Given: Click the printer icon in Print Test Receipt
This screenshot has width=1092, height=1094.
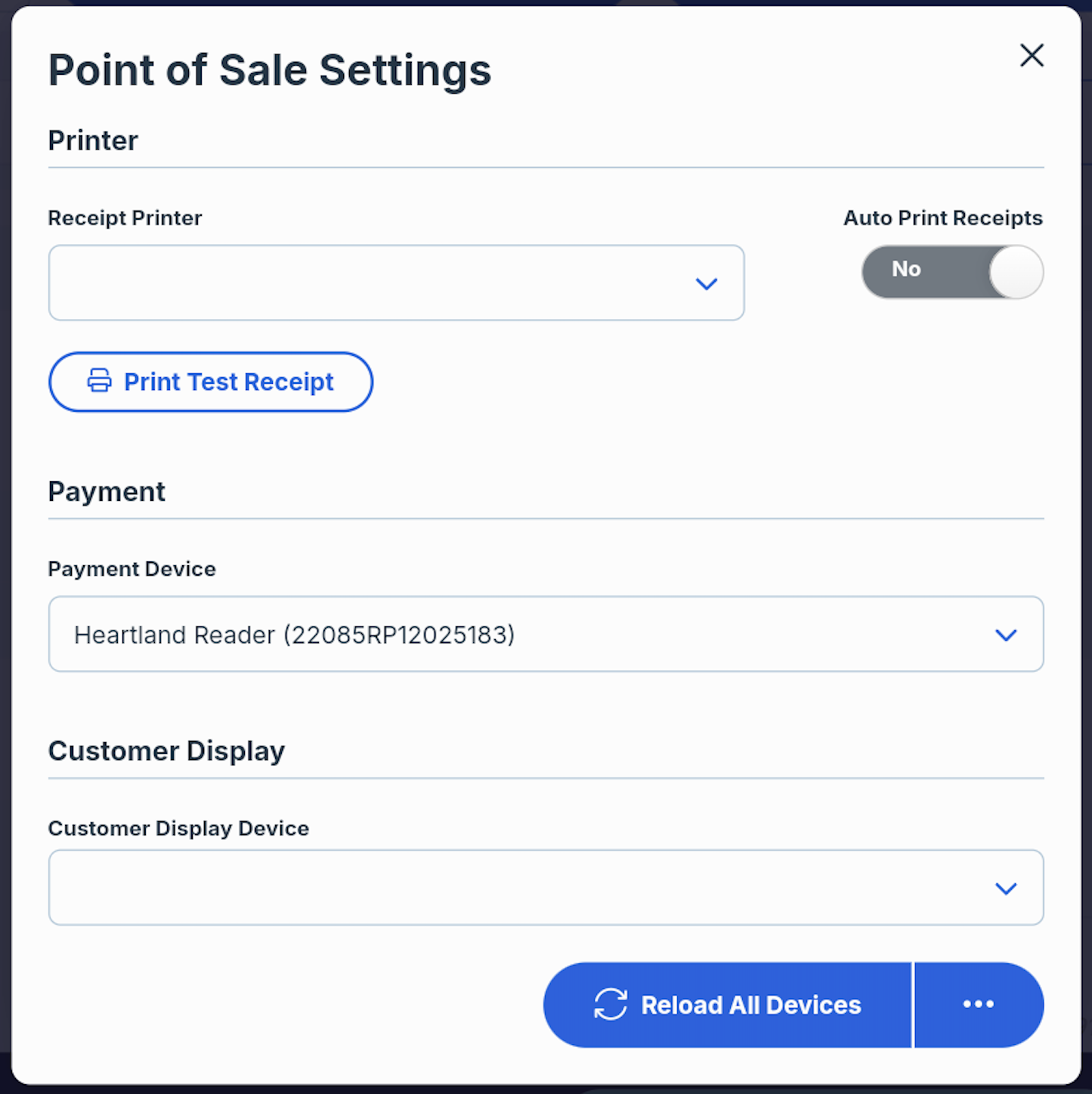Looking at the screenshot, I should 99,381.
